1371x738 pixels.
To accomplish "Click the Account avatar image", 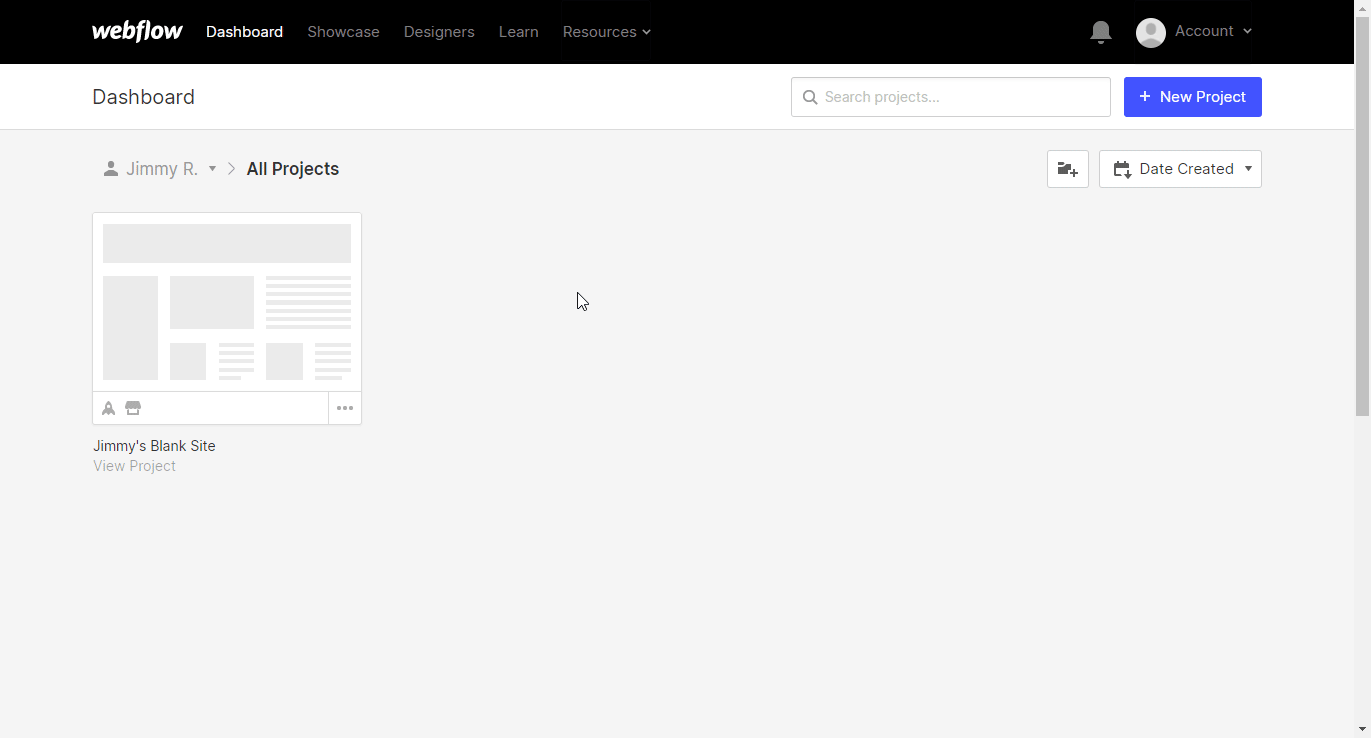I will [x=1150, y=32].
